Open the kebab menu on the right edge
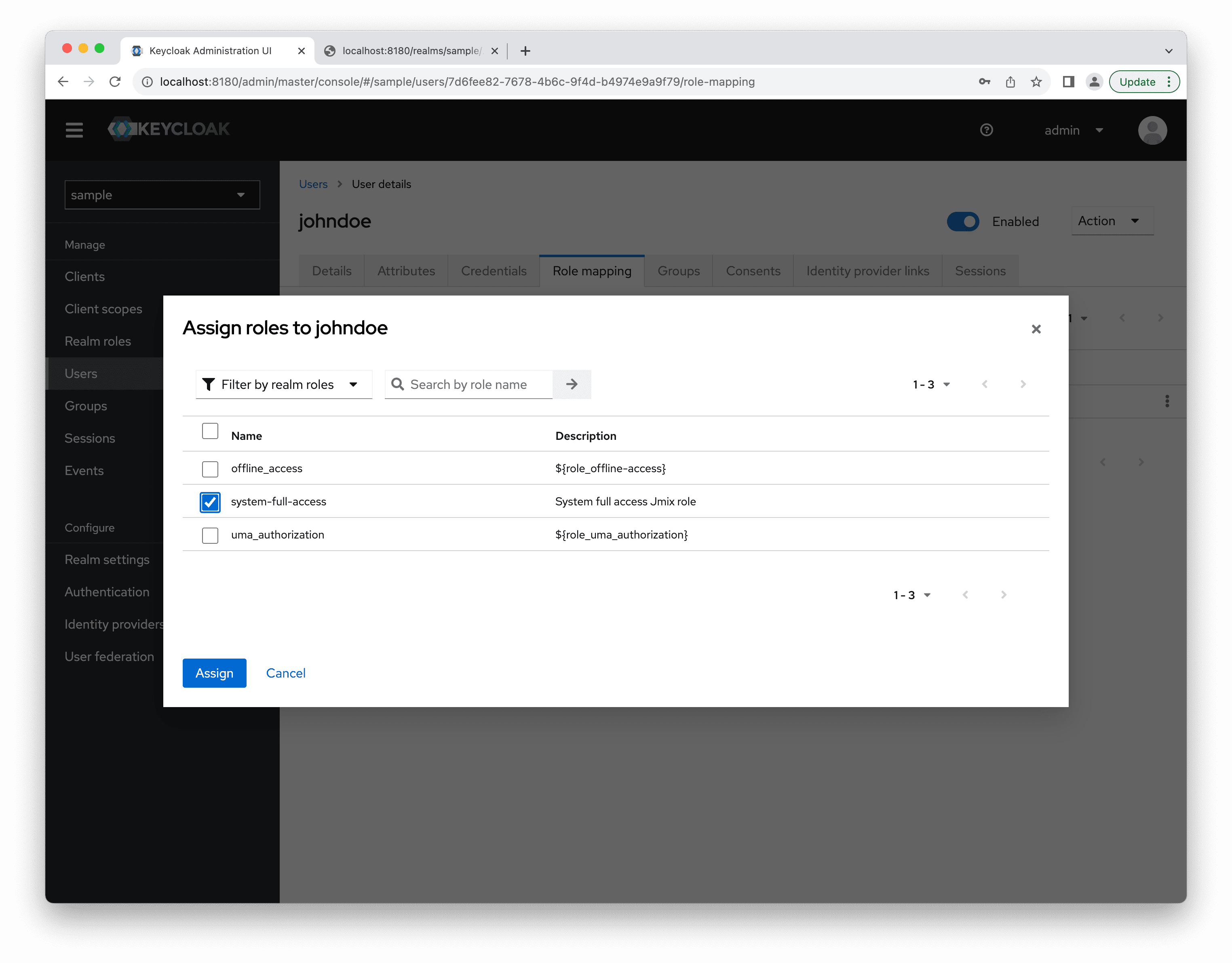This screenshot has width=1232, height=963. [x=1167, y=401]
